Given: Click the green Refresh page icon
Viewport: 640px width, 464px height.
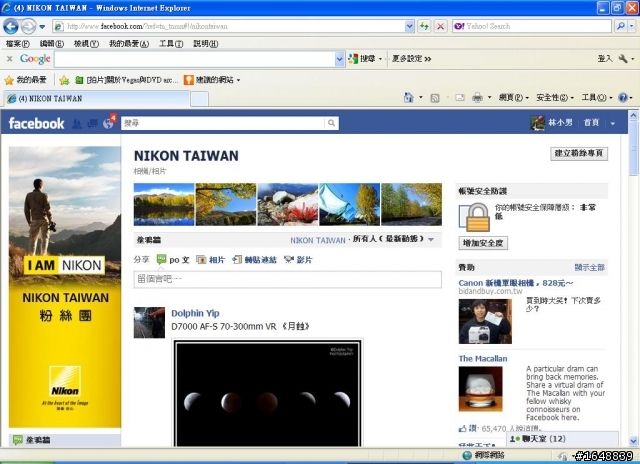Looking at the screenshot, I should pyautogui.click(x=424, y=27).
